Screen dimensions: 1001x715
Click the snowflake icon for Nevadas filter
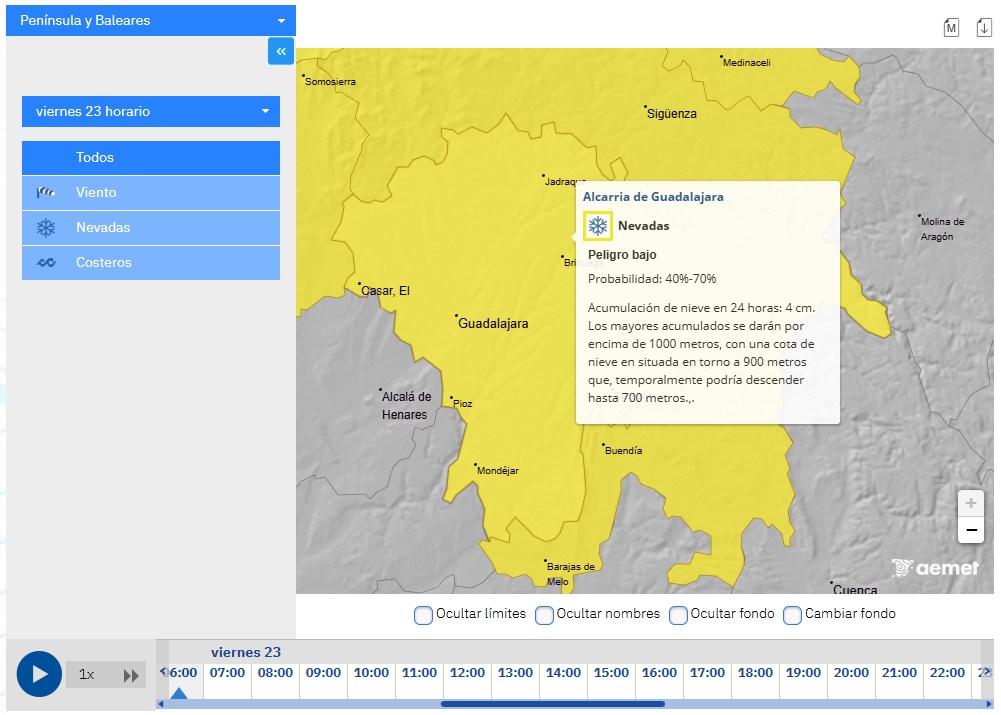(46, 228)
